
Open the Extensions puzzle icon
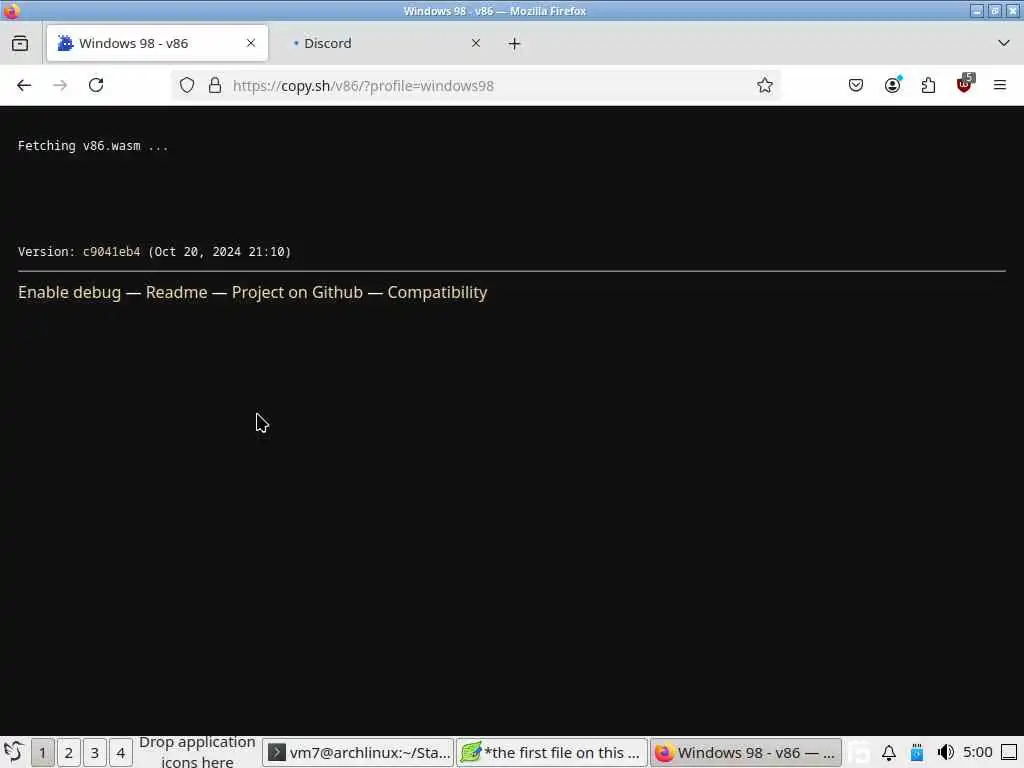click(x=928, y=86)
